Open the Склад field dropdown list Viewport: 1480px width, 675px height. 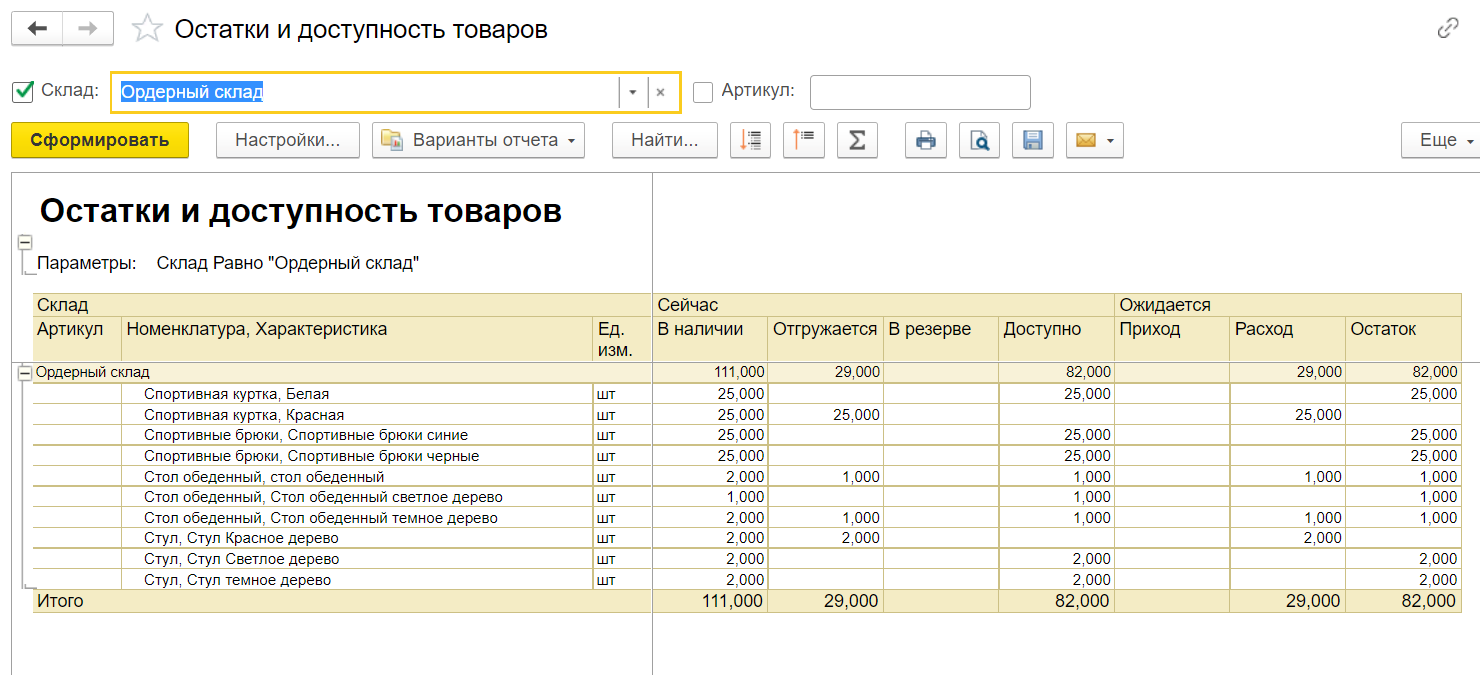(x=632, y=92)
